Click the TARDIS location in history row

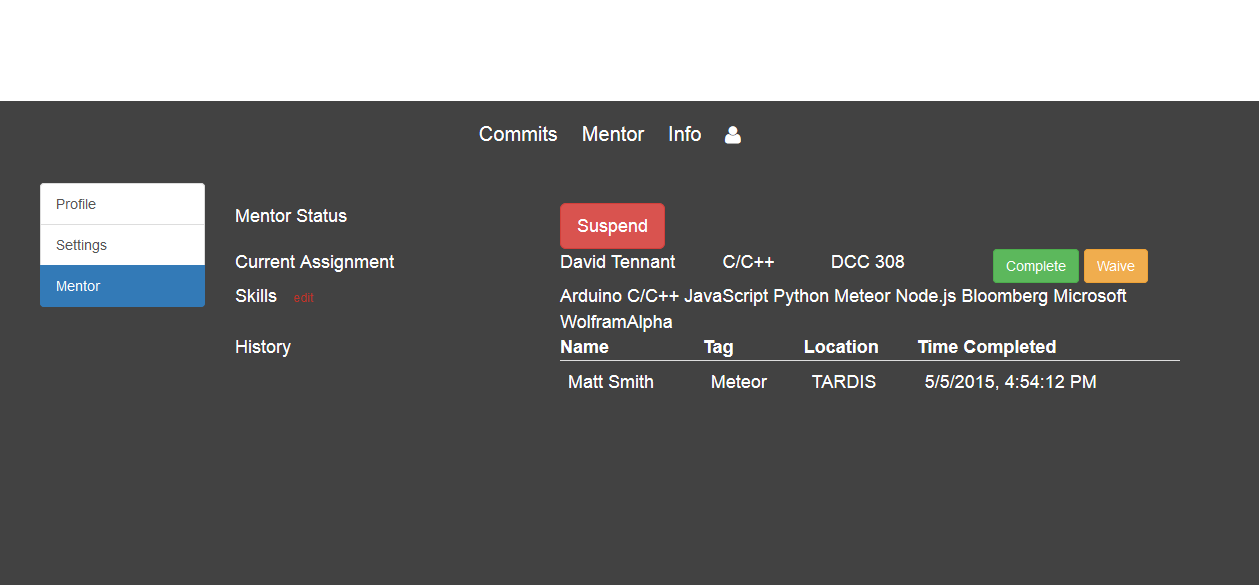(843, 382)
